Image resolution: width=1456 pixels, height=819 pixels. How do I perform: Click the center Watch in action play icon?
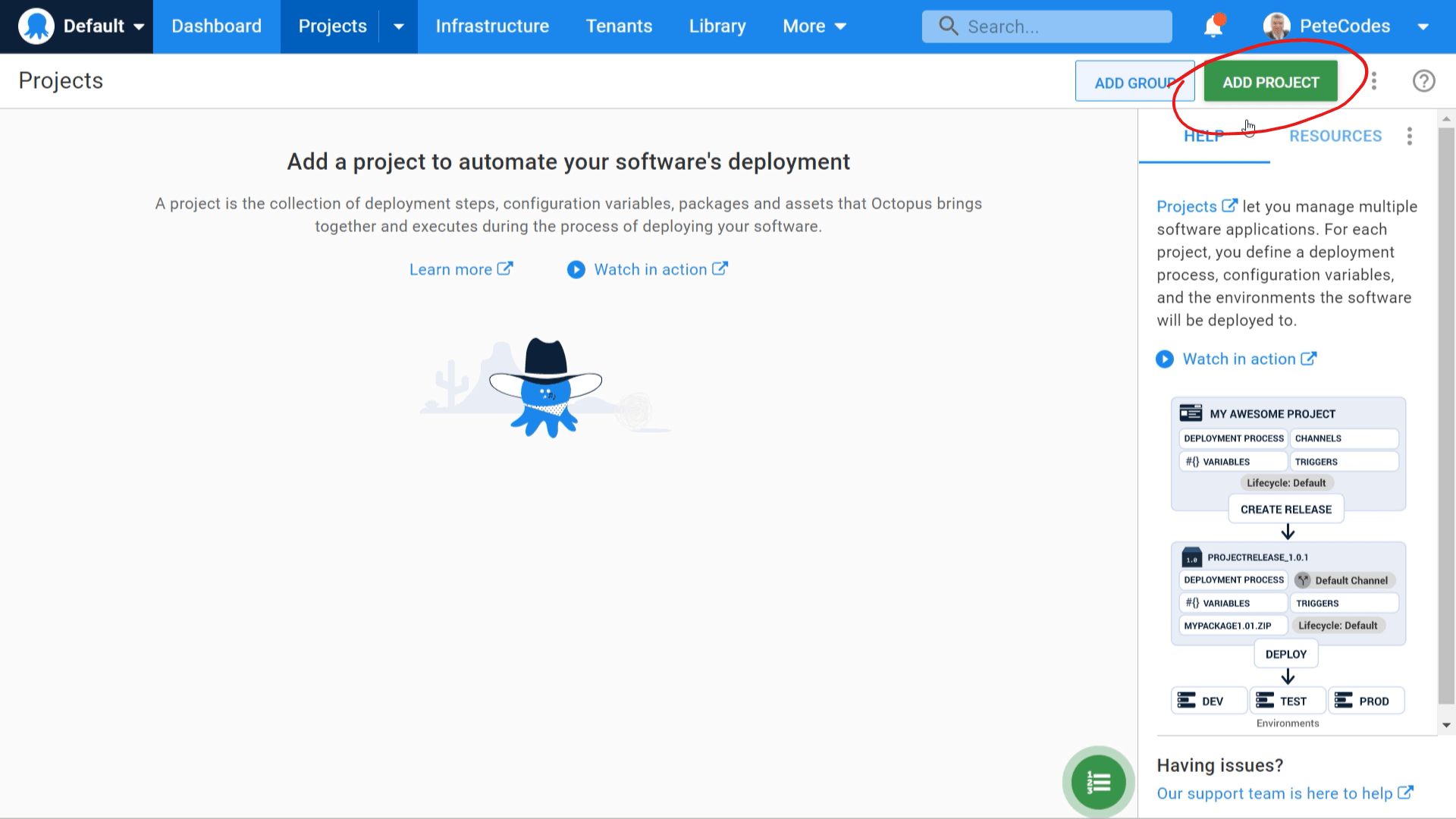point(576,270)
